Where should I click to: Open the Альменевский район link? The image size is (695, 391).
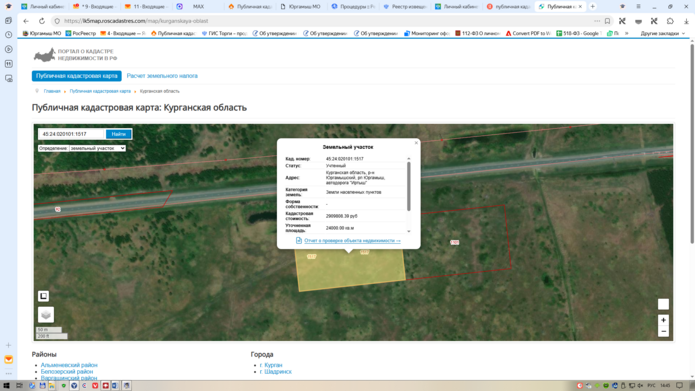tap(69, 365)
